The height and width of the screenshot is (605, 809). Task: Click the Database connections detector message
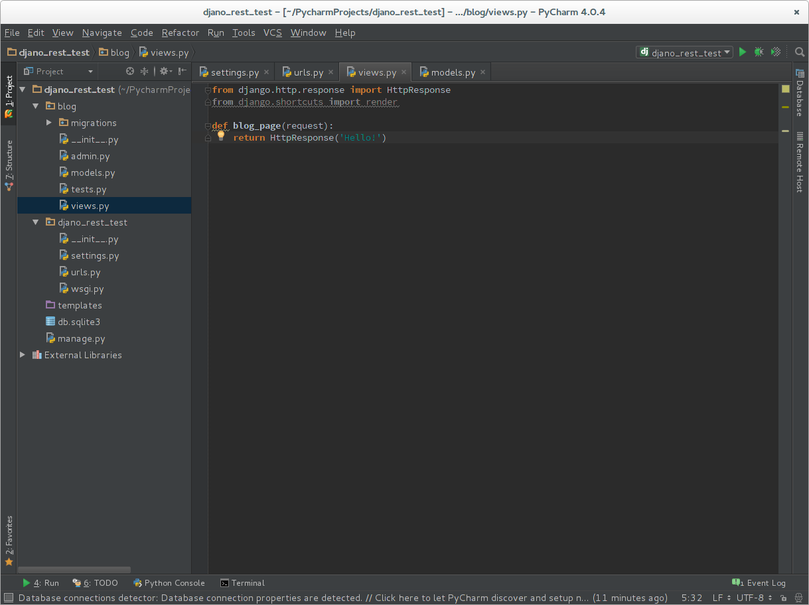coord(343,598)
